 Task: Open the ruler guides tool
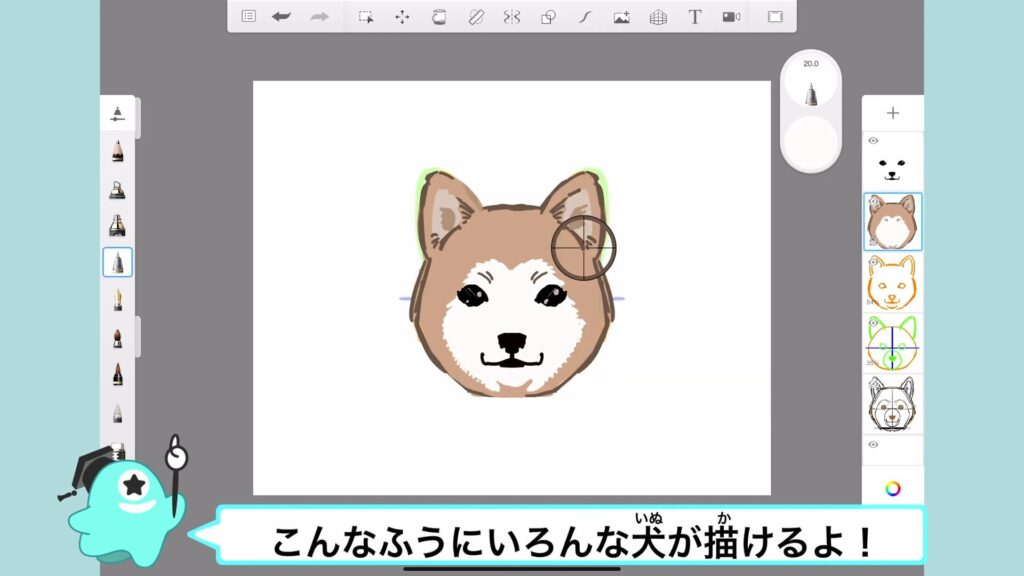[x=475, y=16]
